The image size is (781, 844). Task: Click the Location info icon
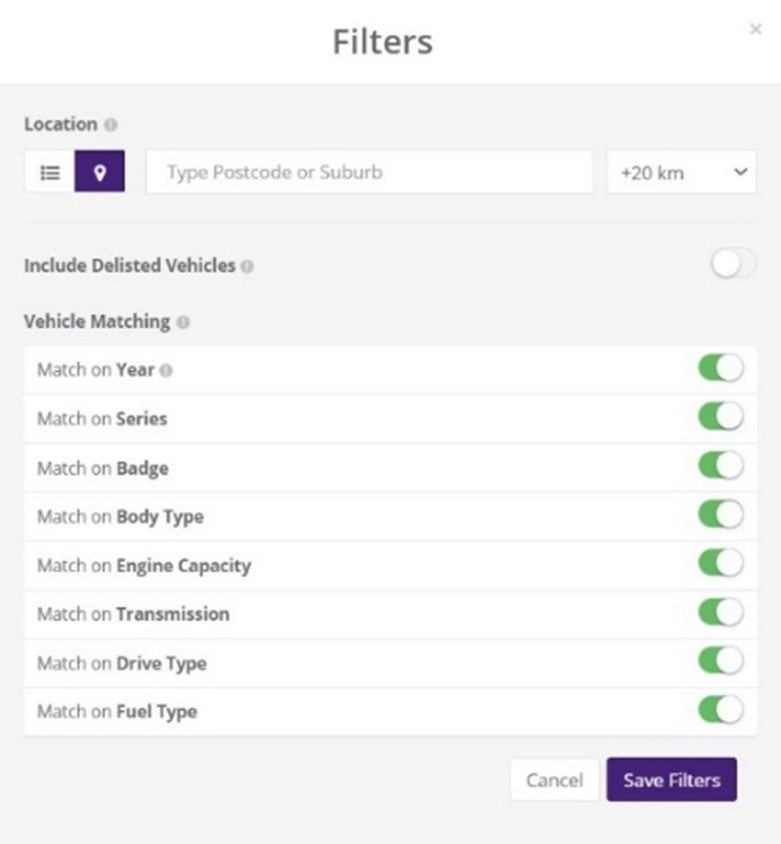[x=110, y=125]
